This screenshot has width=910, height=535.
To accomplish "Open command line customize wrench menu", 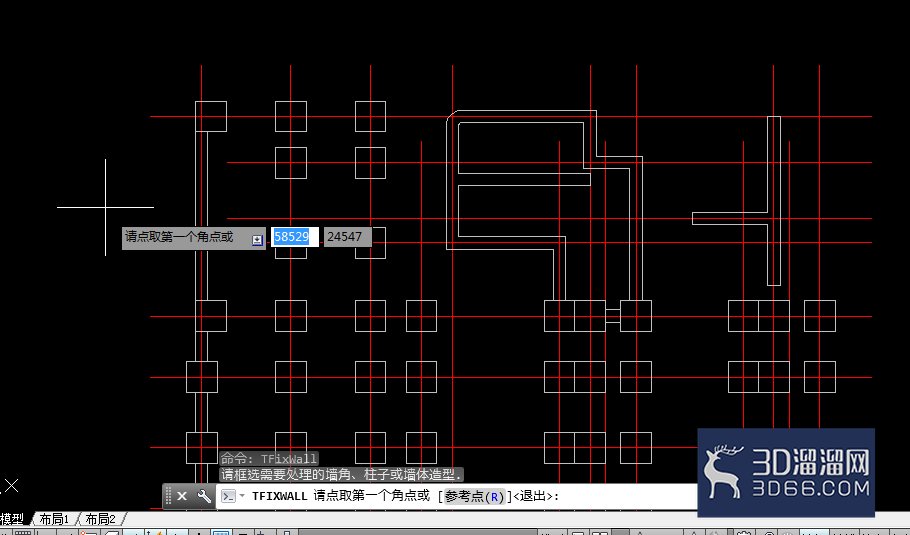I will [x=204, y=496].
